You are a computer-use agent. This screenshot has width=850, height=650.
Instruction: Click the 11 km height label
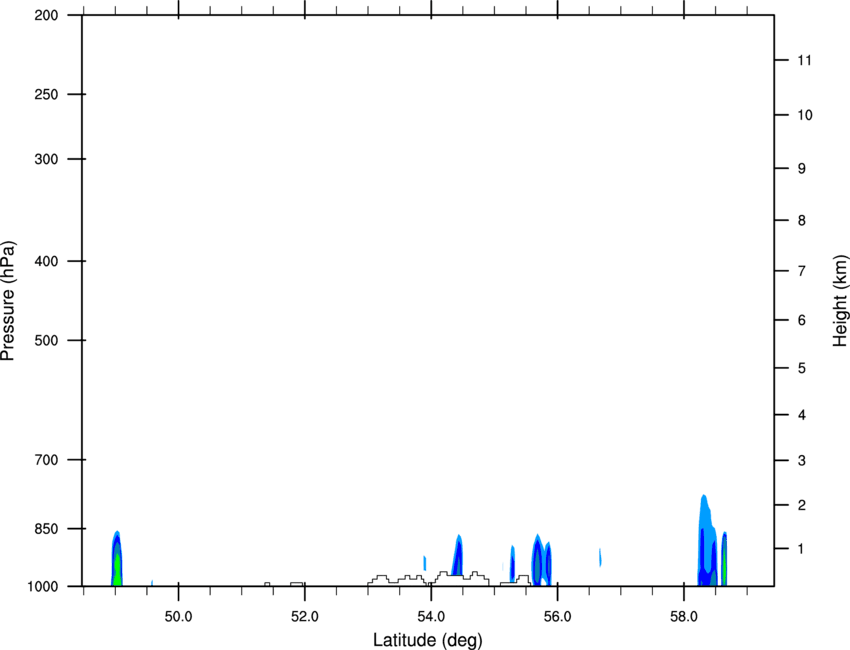pos(804,60)
